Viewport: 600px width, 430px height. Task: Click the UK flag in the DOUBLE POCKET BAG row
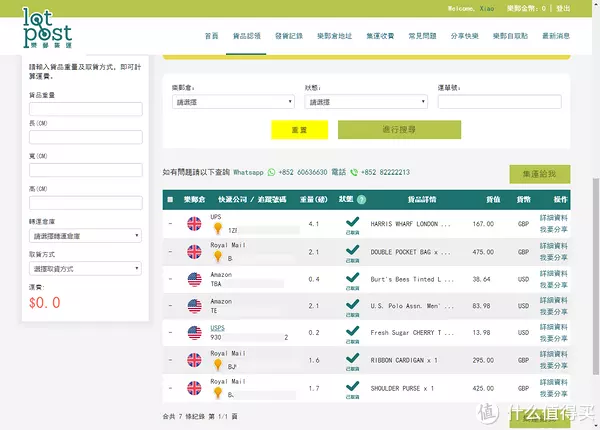click(x=194, y=252)
